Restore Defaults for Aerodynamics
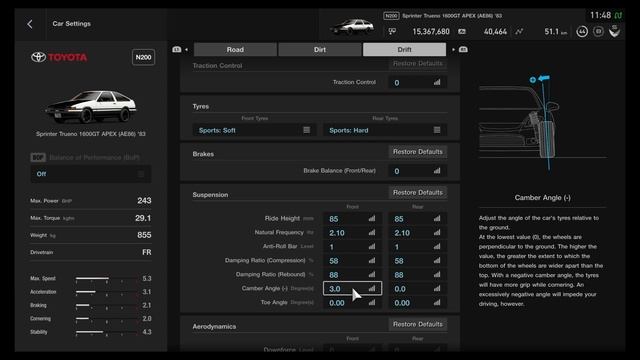Viewport: 640px width, 360px height. coord(418,324)
